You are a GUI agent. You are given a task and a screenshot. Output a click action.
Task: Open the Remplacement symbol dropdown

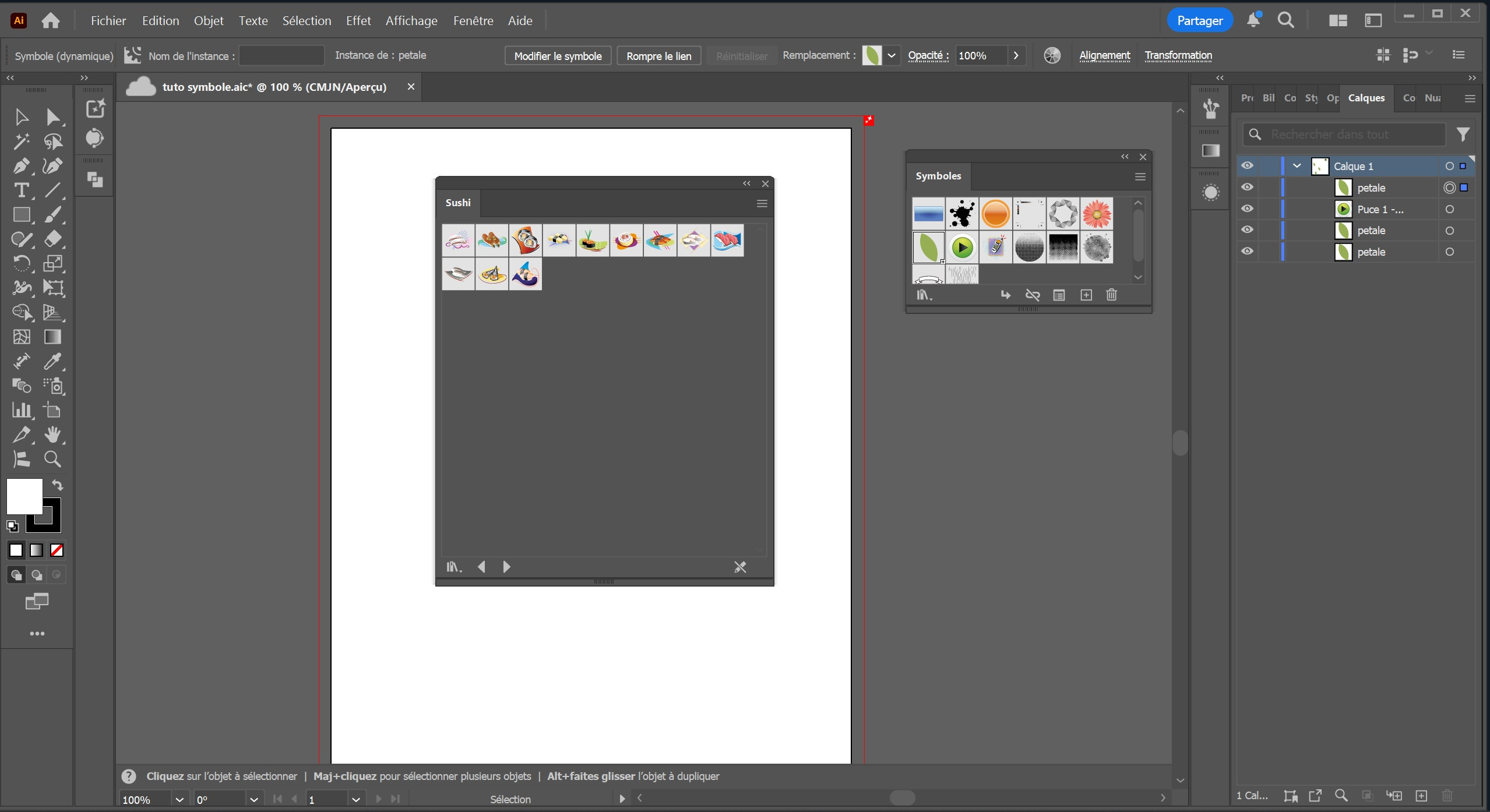pos(892,56)
